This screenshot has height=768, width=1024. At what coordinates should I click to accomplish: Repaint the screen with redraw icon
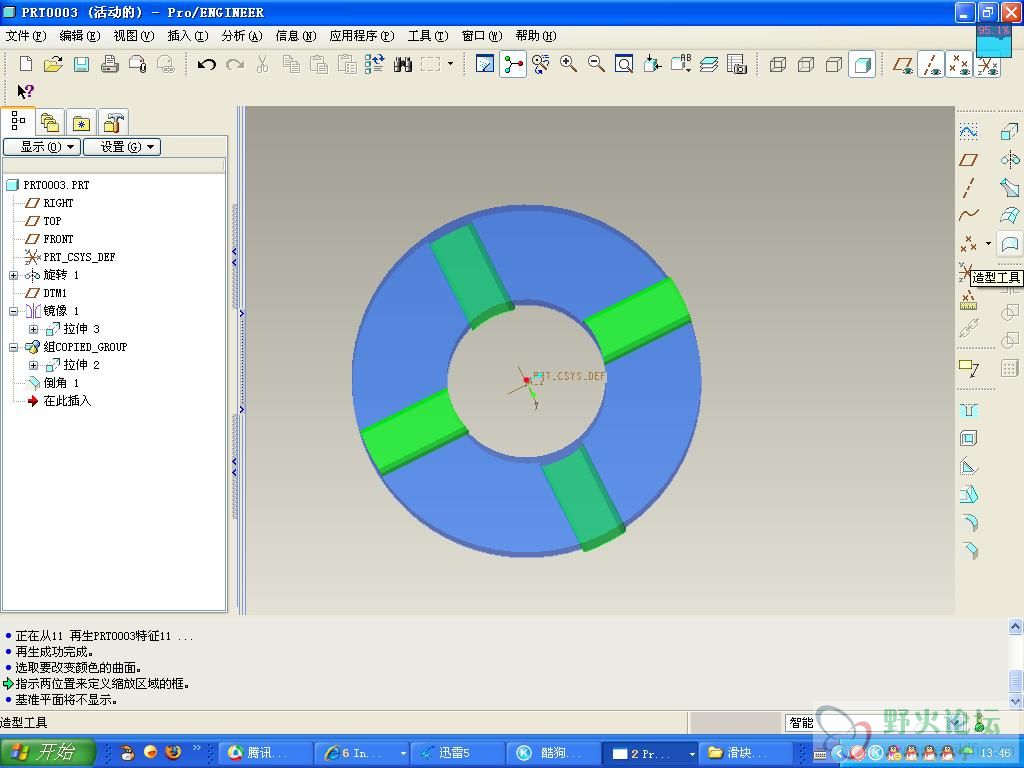[485, 64]
